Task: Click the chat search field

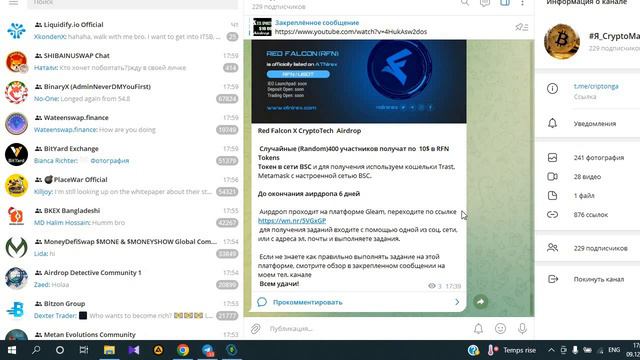Action: (133, 3)
